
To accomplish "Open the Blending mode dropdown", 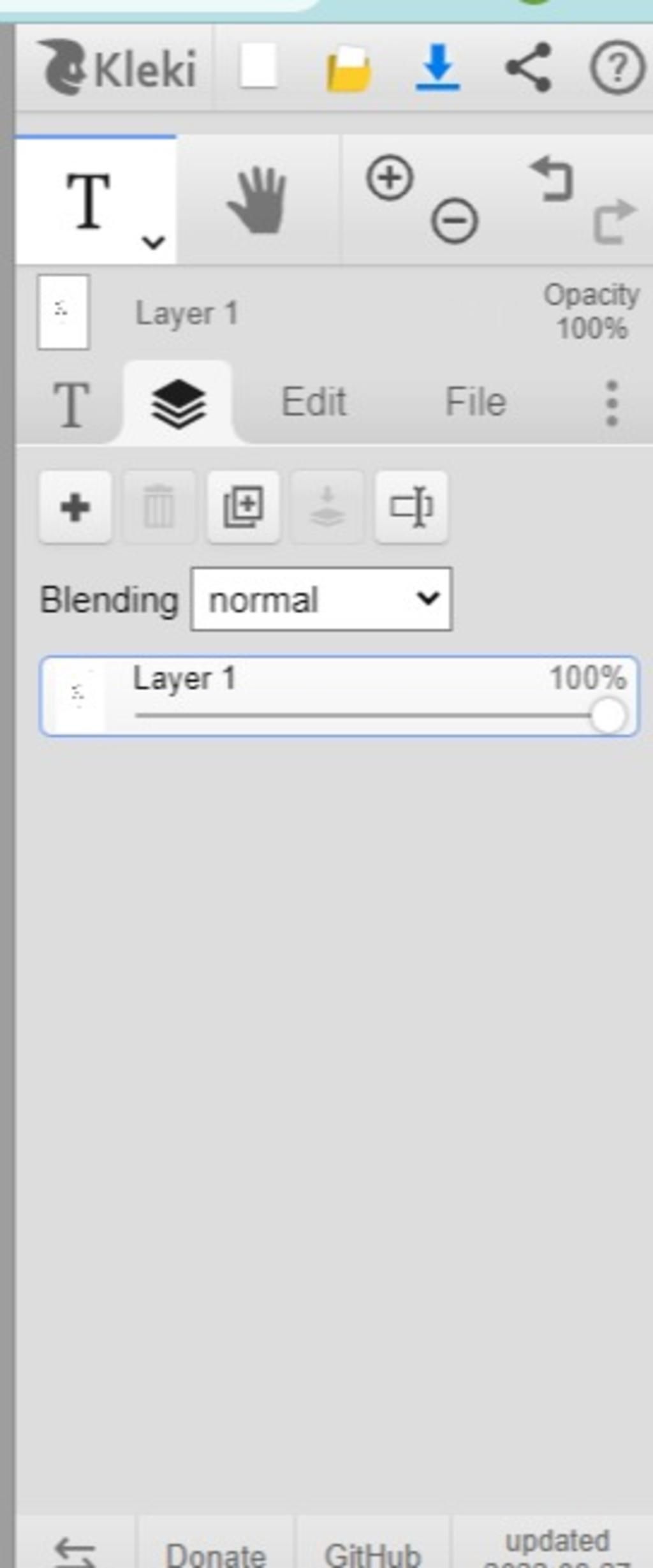I will (321, 599).
